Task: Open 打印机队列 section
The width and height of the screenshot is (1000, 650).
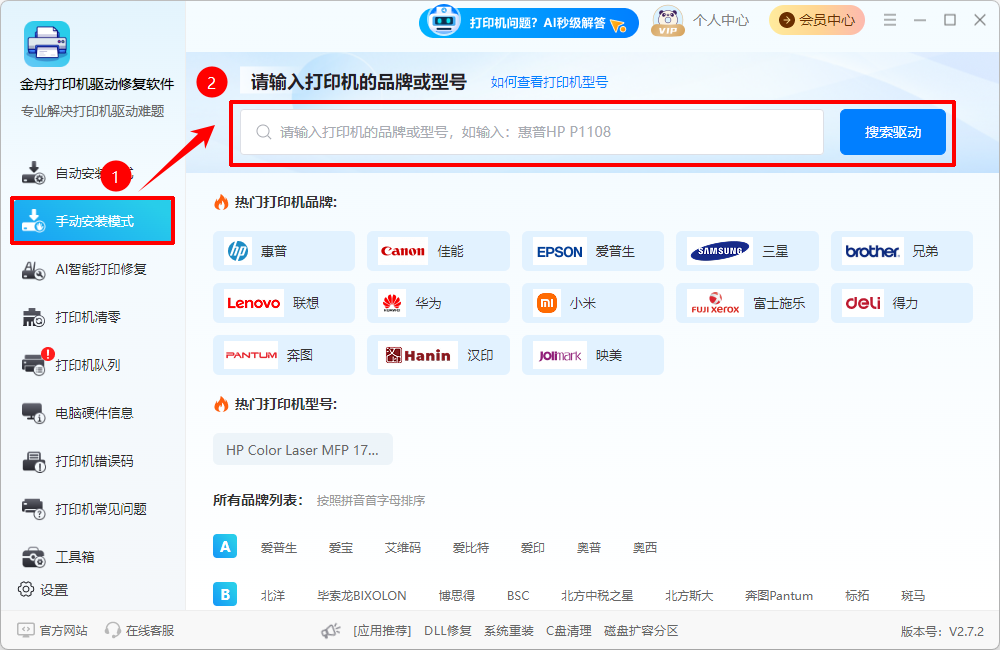Action: tap(92, 365)
